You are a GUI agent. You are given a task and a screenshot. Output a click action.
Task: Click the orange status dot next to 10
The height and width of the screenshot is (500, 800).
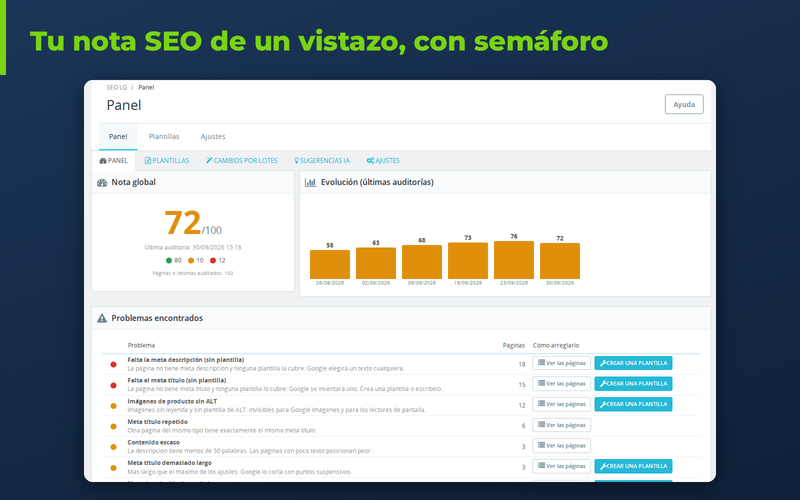coord(191,260)
